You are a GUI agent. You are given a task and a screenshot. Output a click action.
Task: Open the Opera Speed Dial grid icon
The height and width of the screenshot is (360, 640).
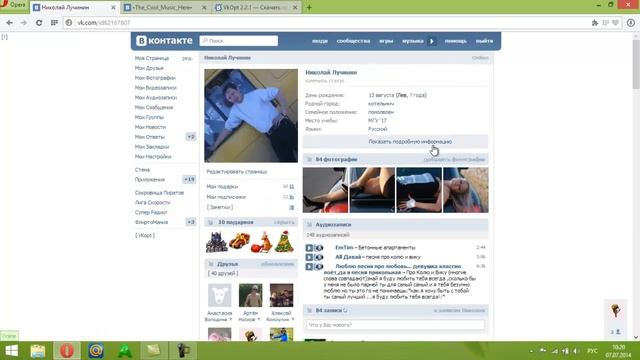click(54, 23)
